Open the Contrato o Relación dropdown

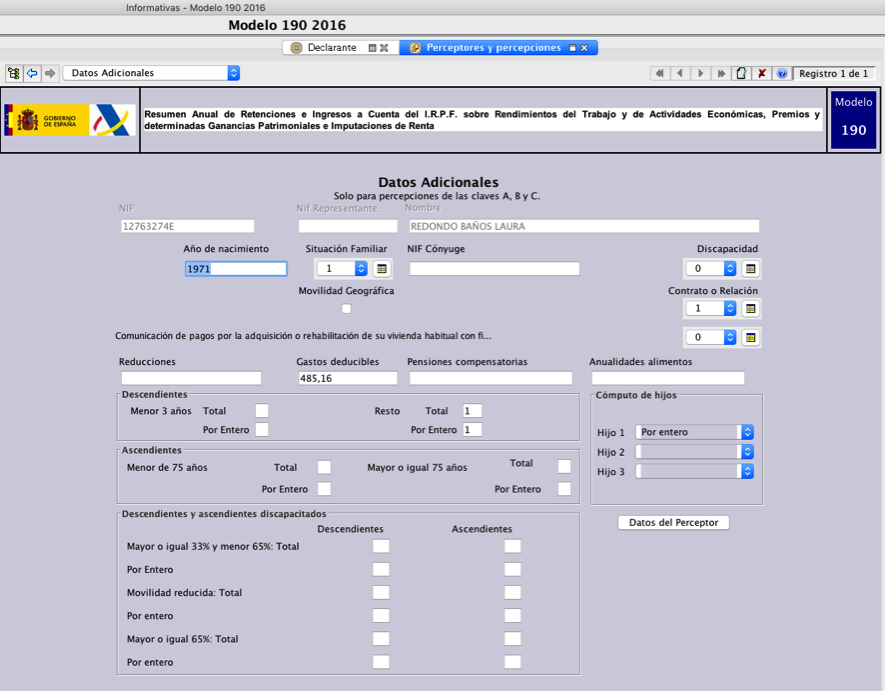[711, 308]
